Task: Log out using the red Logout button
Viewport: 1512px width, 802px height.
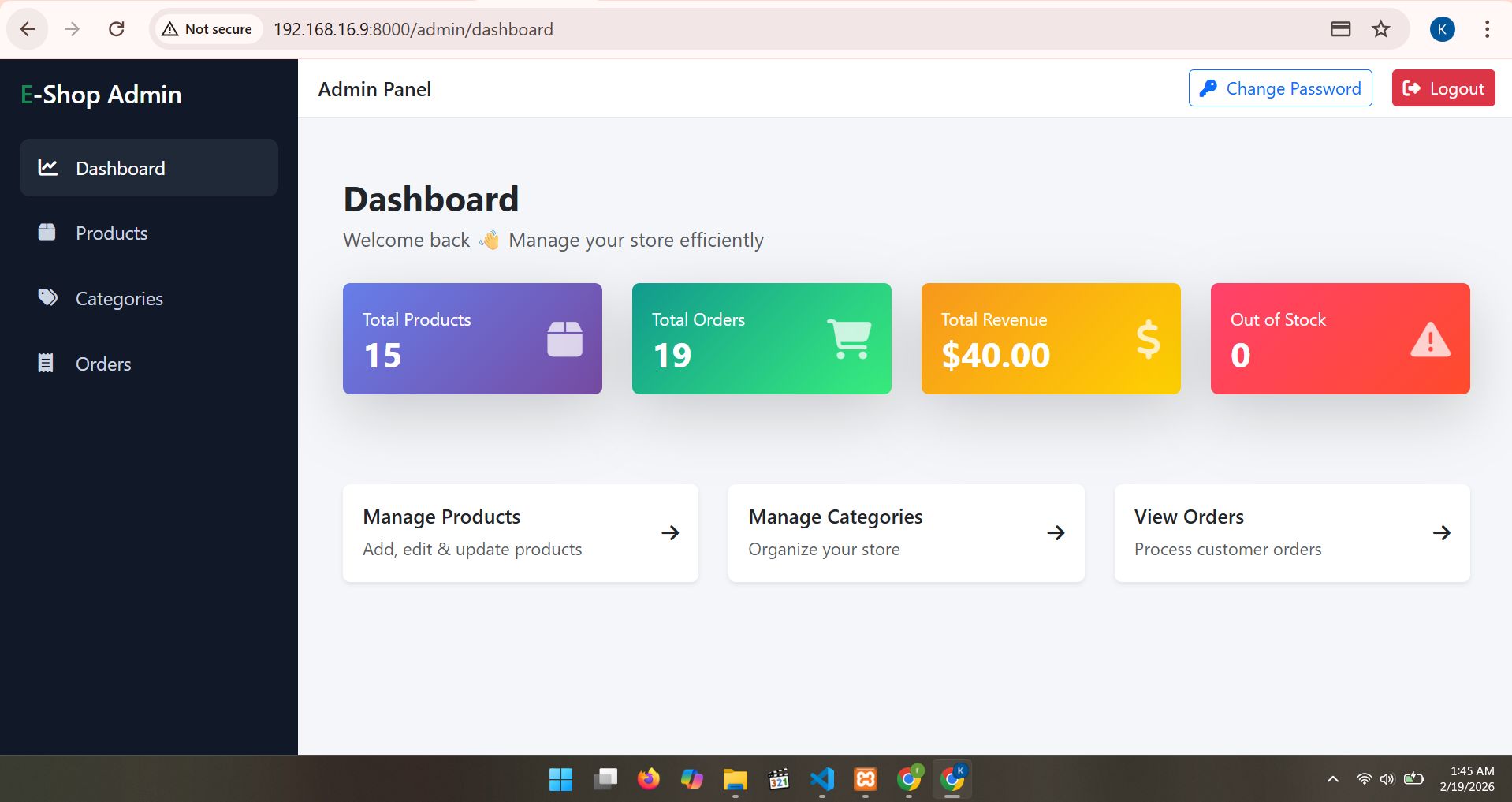Action: click(x=1443, y=88)
